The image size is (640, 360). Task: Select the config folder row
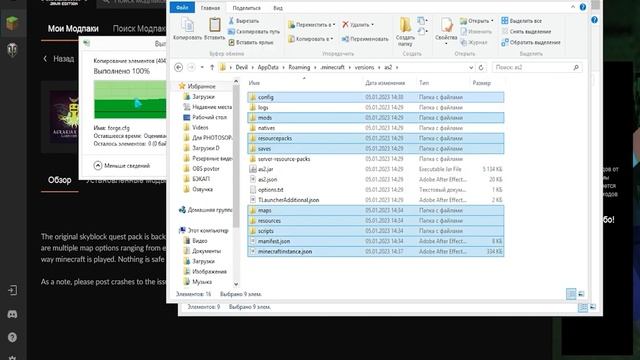coord(376,97)
